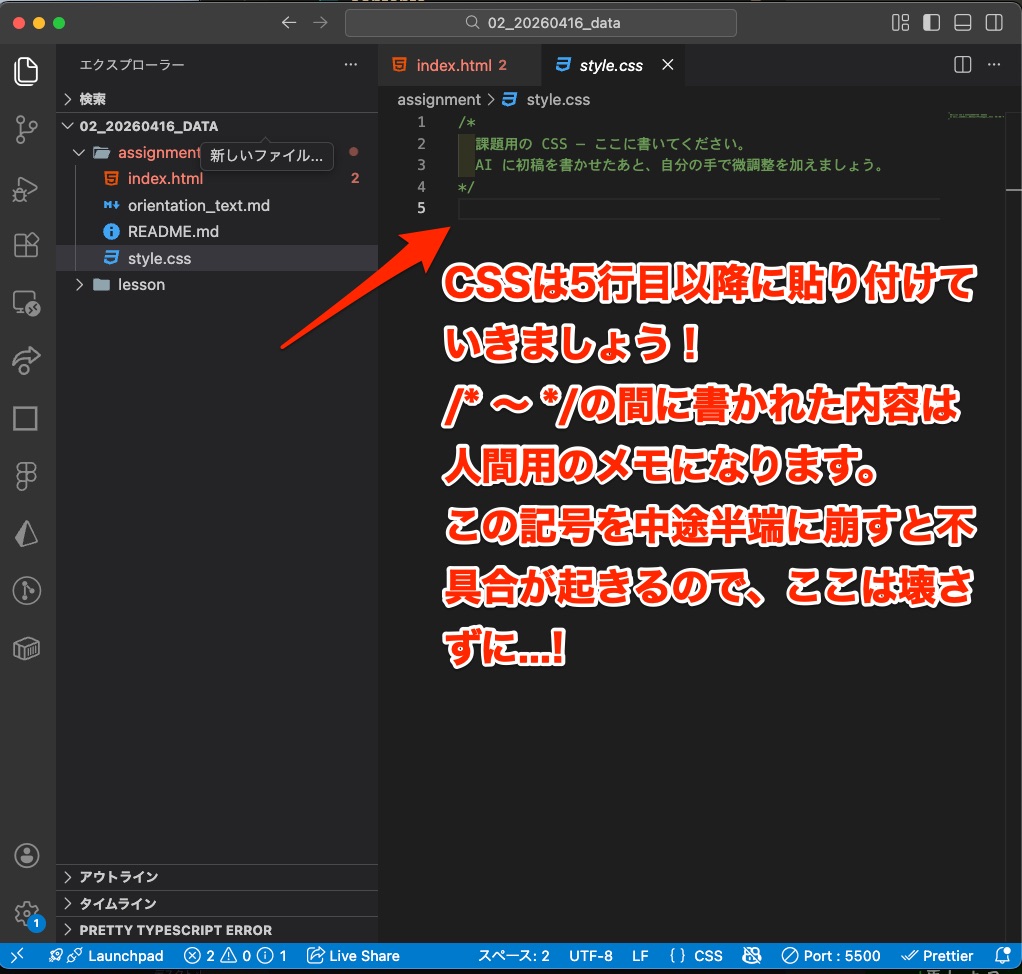Change end of line sequence LF

[x=640, y=956]
